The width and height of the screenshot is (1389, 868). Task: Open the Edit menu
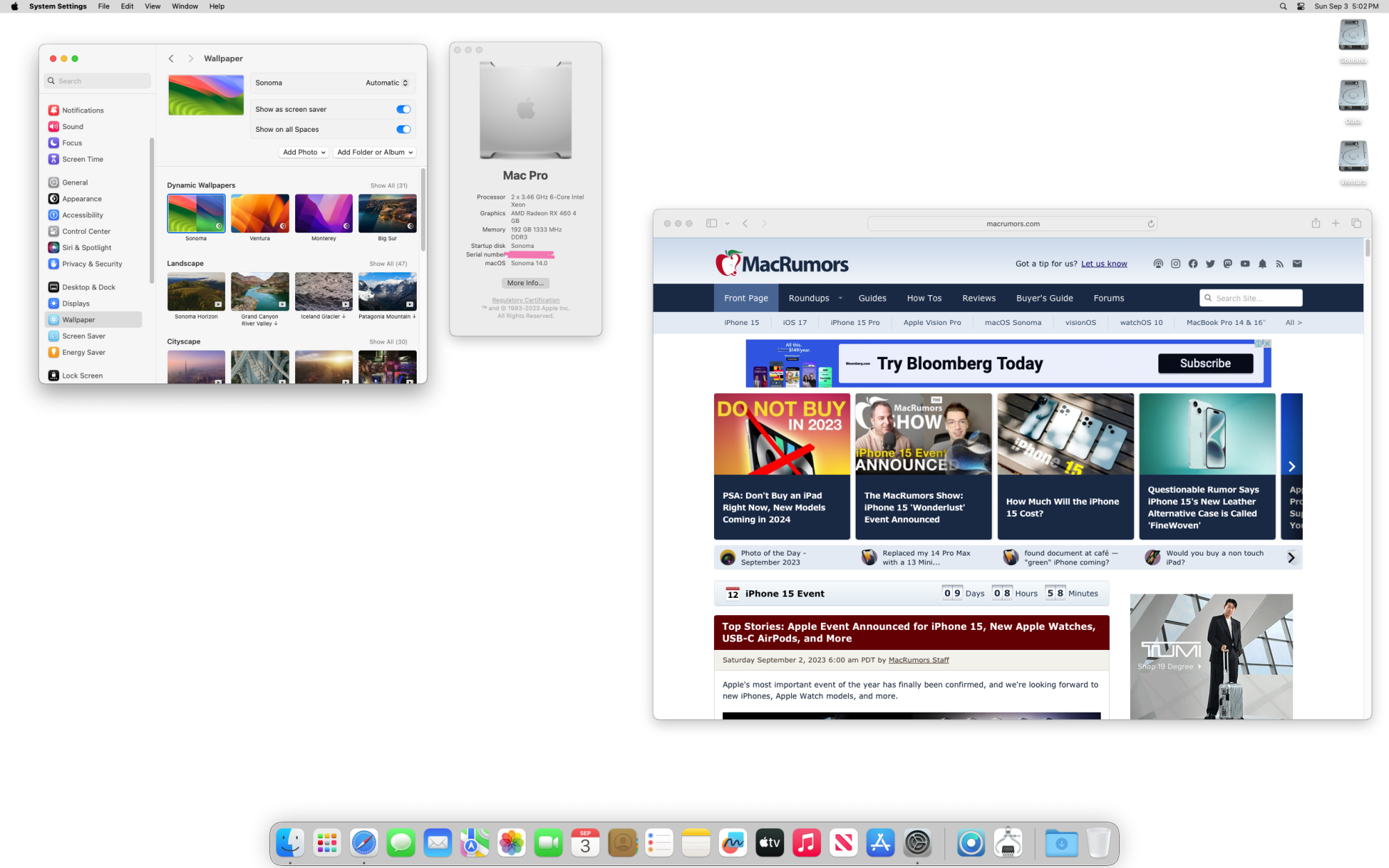click(x=127, y=6)
